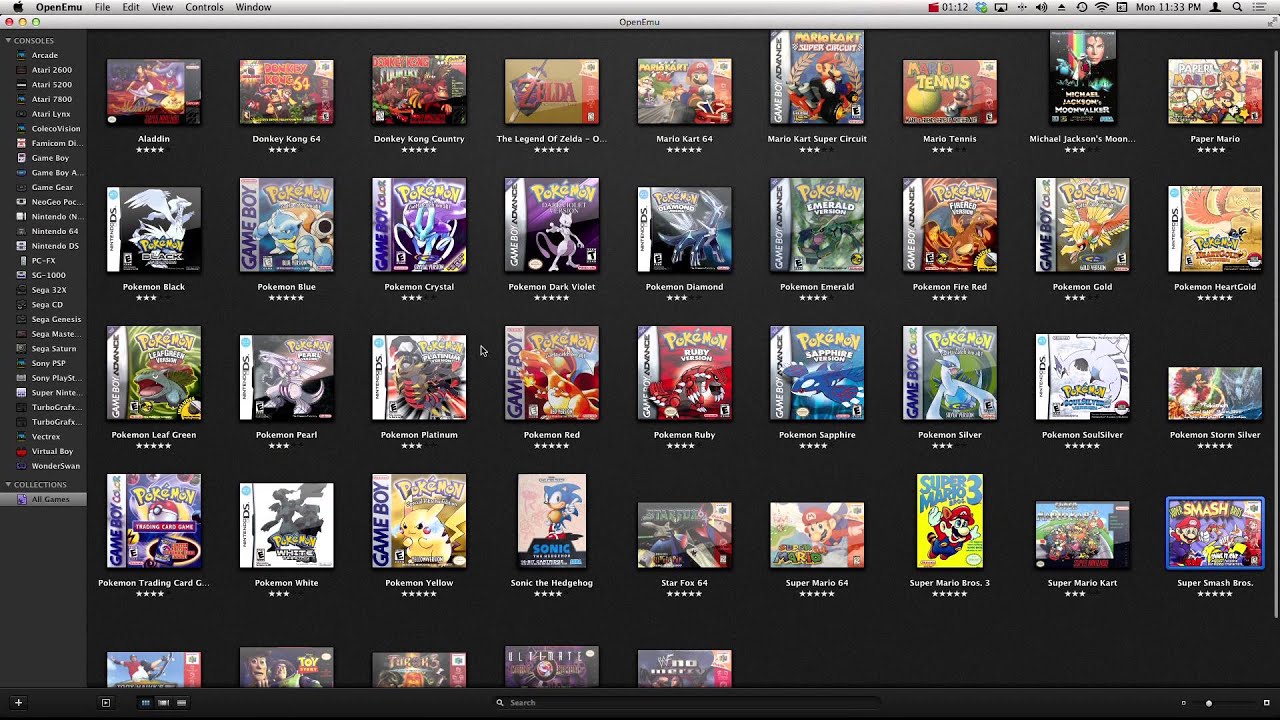Click the large-size icon right of slider
This screenshot has height=720, width=1280.
1266,703
